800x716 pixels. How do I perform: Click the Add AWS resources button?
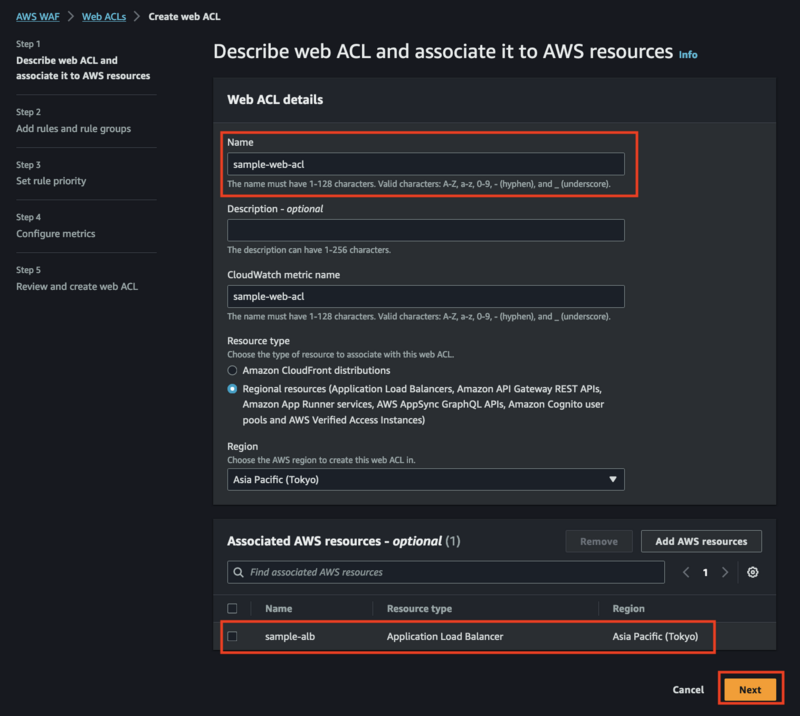pyautogui.click(x=701, y=541)
